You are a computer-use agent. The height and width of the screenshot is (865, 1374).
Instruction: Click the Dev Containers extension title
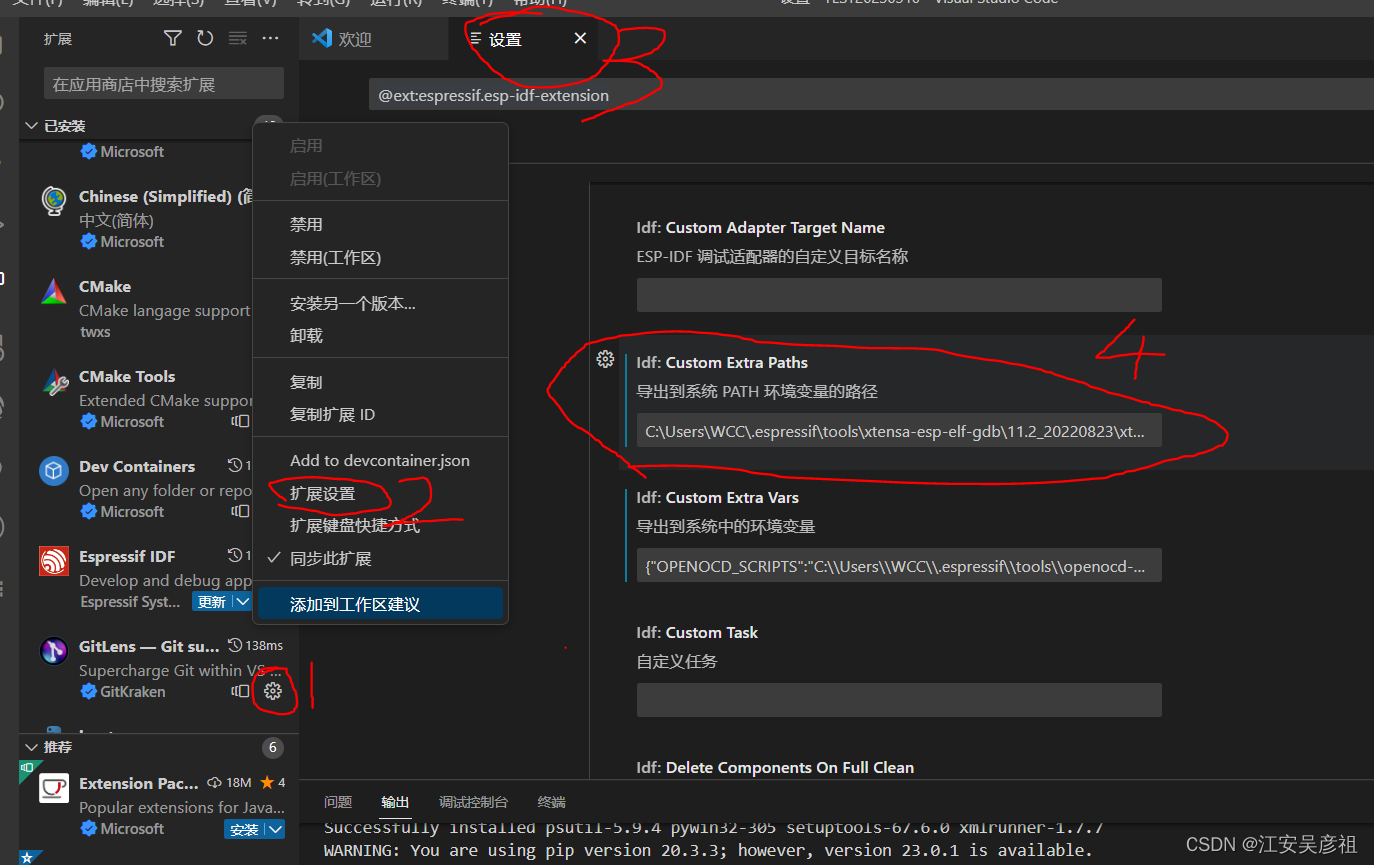(137, 466)
